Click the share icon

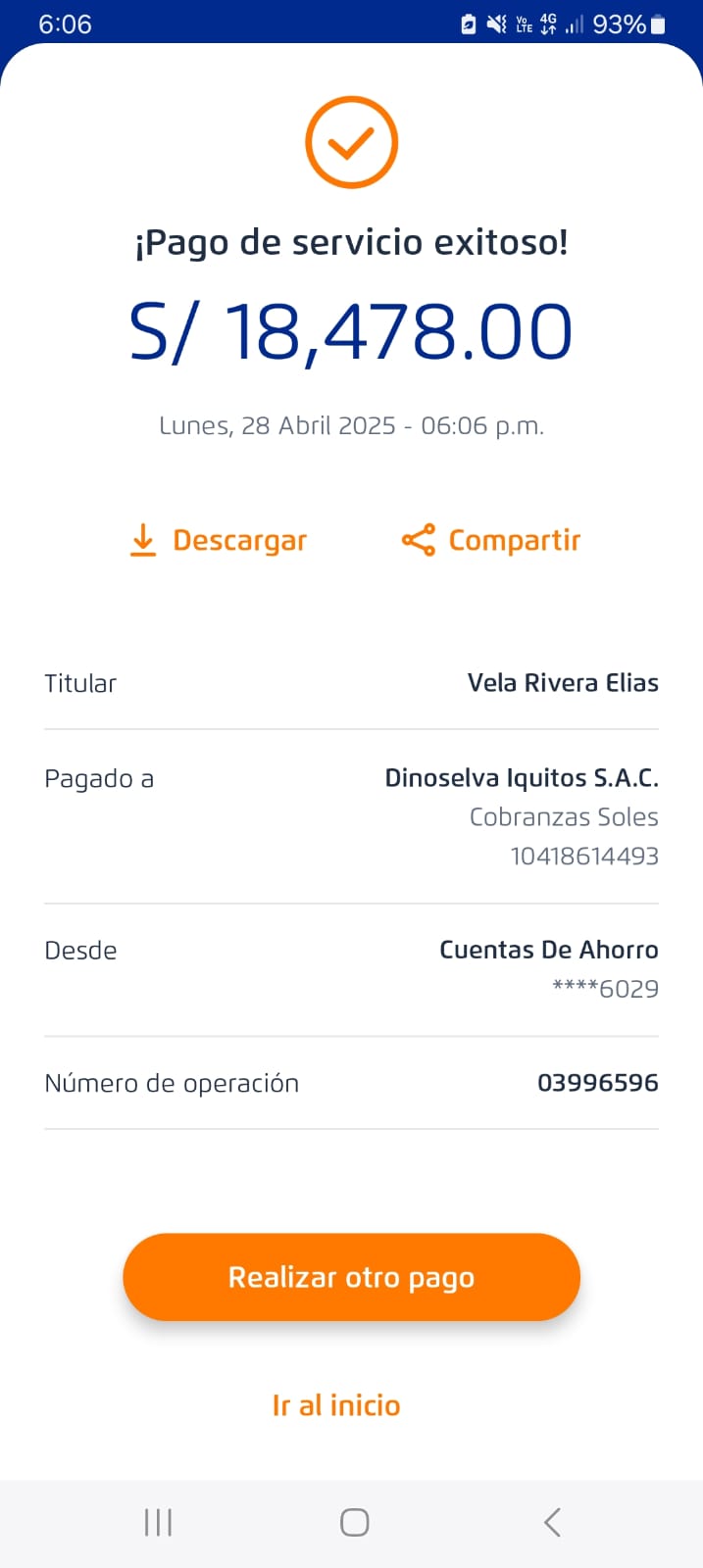click(x=419, y=540)
